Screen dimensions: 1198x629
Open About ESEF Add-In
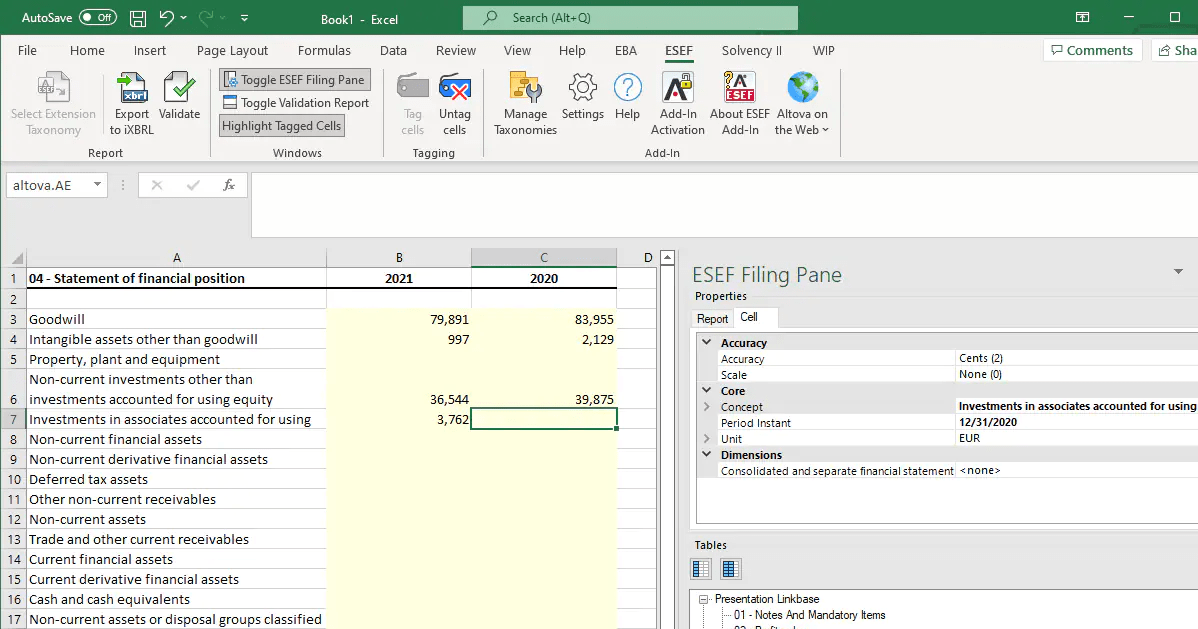(x=738, y=97)
